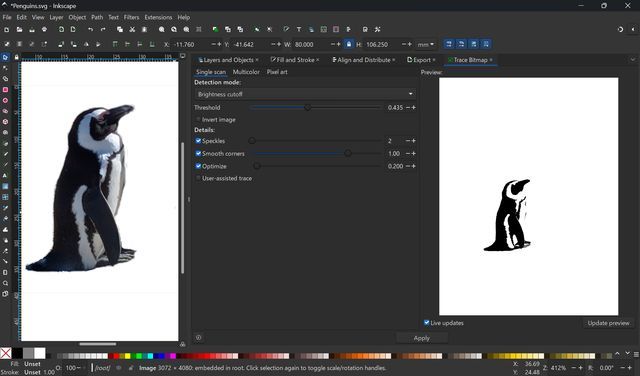The width and height of the screenshot is (640, 376).
Task: Toggle scale rounded corners option
Action: tap(461, 44)
